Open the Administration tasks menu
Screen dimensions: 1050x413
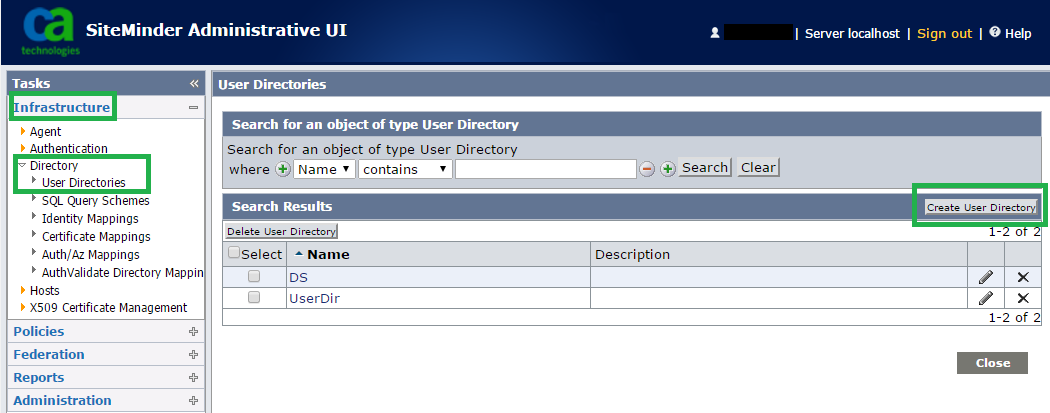click(x=62, y=400)
